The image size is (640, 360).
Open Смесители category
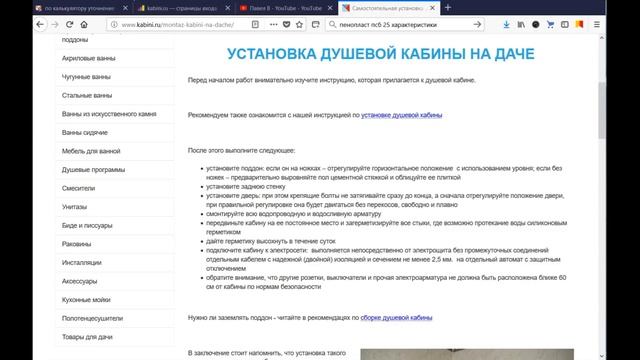pos(78,188)
